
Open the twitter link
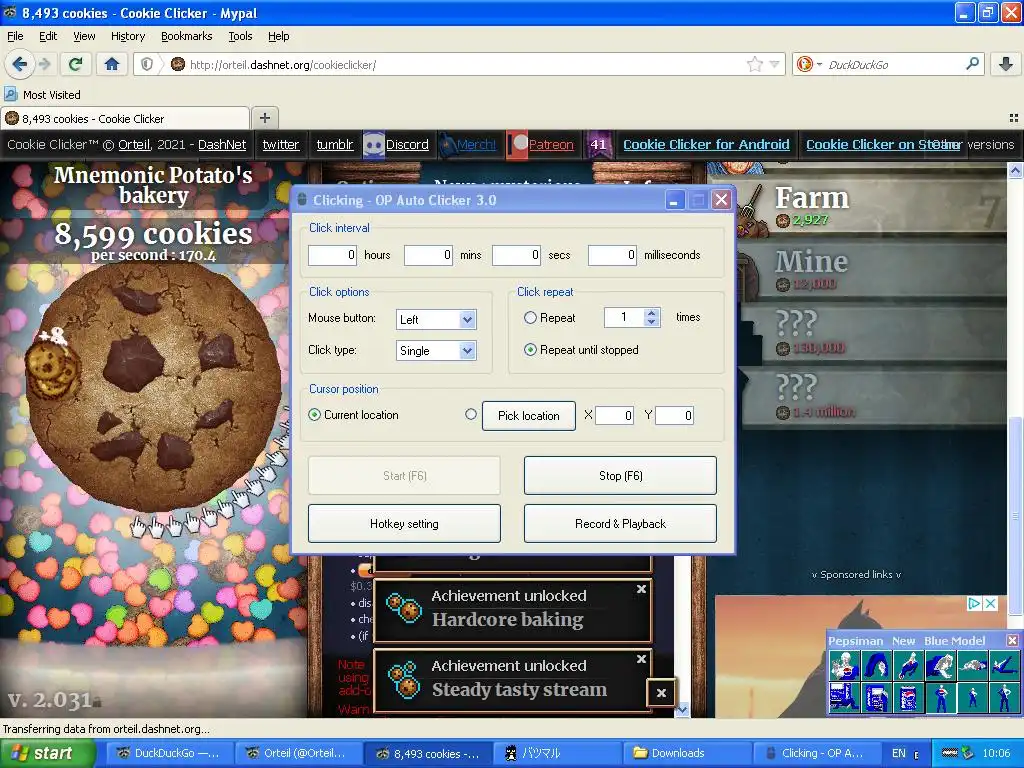point(281,144)
